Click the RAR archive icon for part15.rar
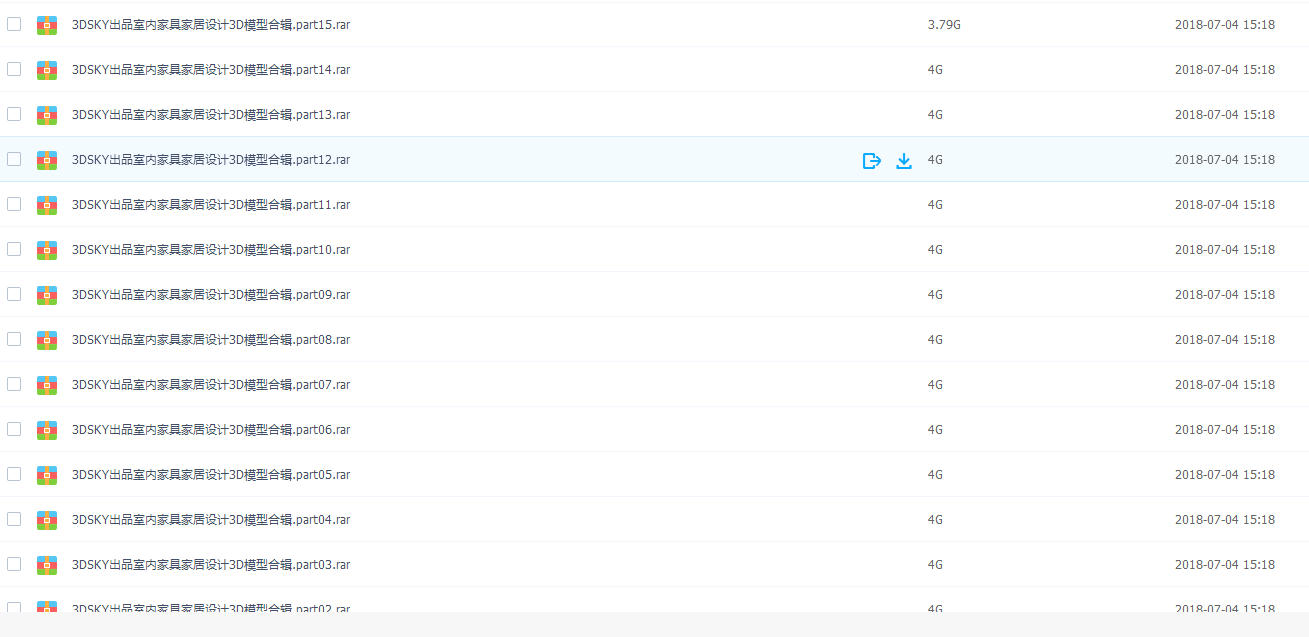Viewport: 1309px width, 637px height. 47,25
